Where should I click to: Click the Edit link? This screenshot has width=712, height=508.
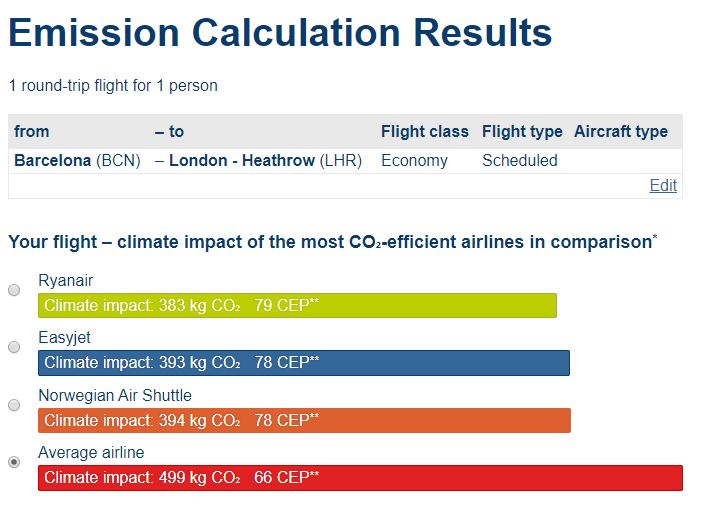tap(663, 186)
